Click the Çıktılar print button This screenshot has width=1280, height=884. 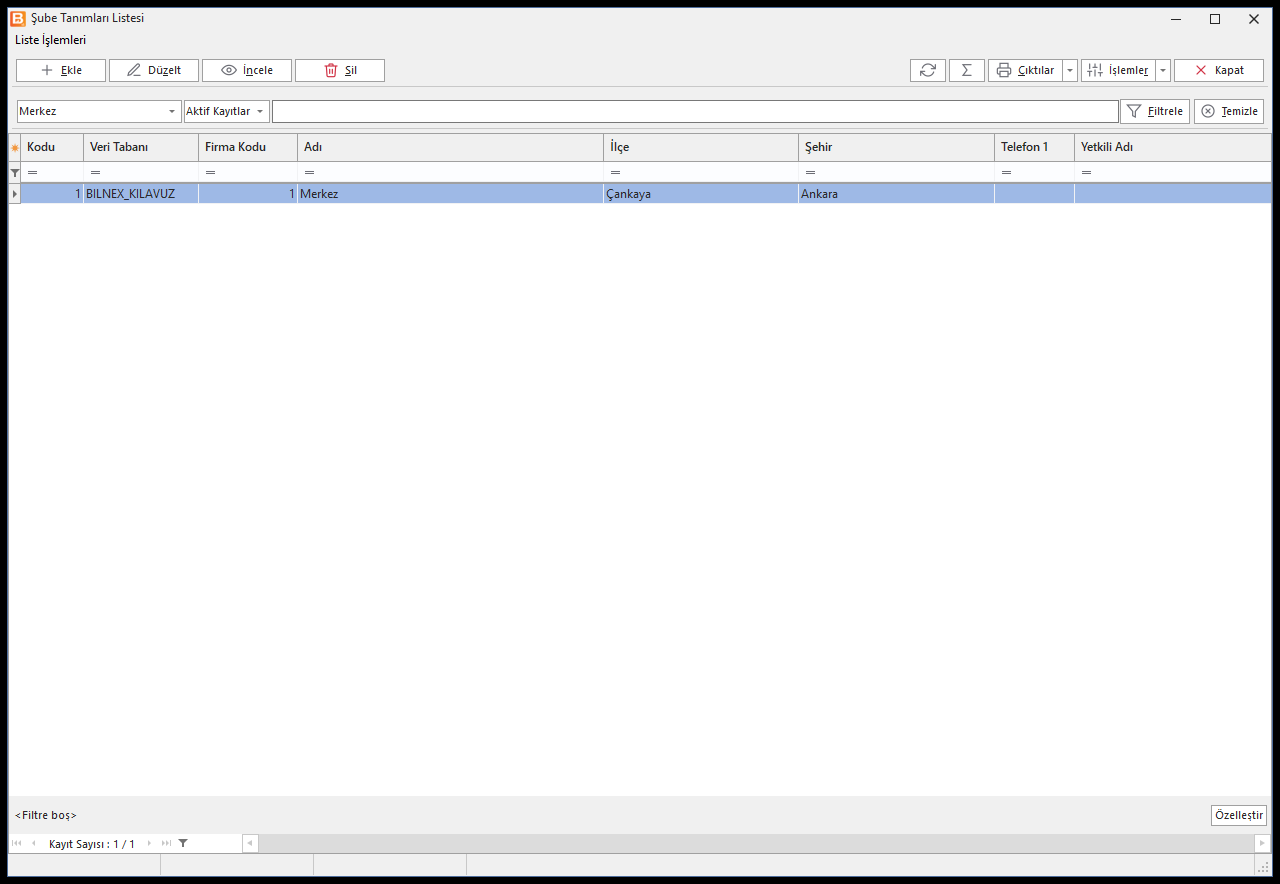pos(1025,70)
